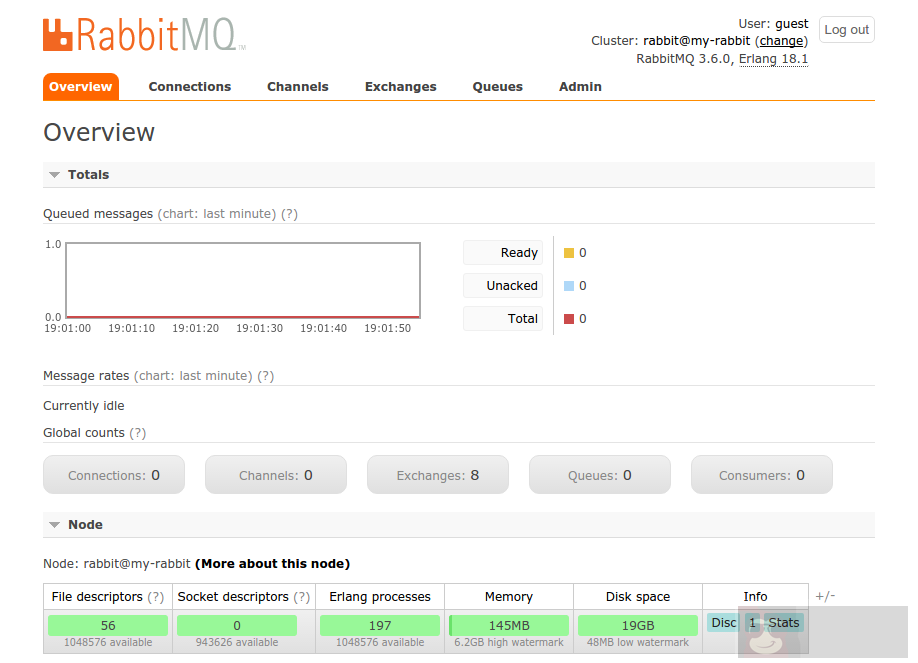The height and width of the screenshot is (663, 918).
Task: Open the Queued messages help (?) icon
Action: [x=289, y=213]
